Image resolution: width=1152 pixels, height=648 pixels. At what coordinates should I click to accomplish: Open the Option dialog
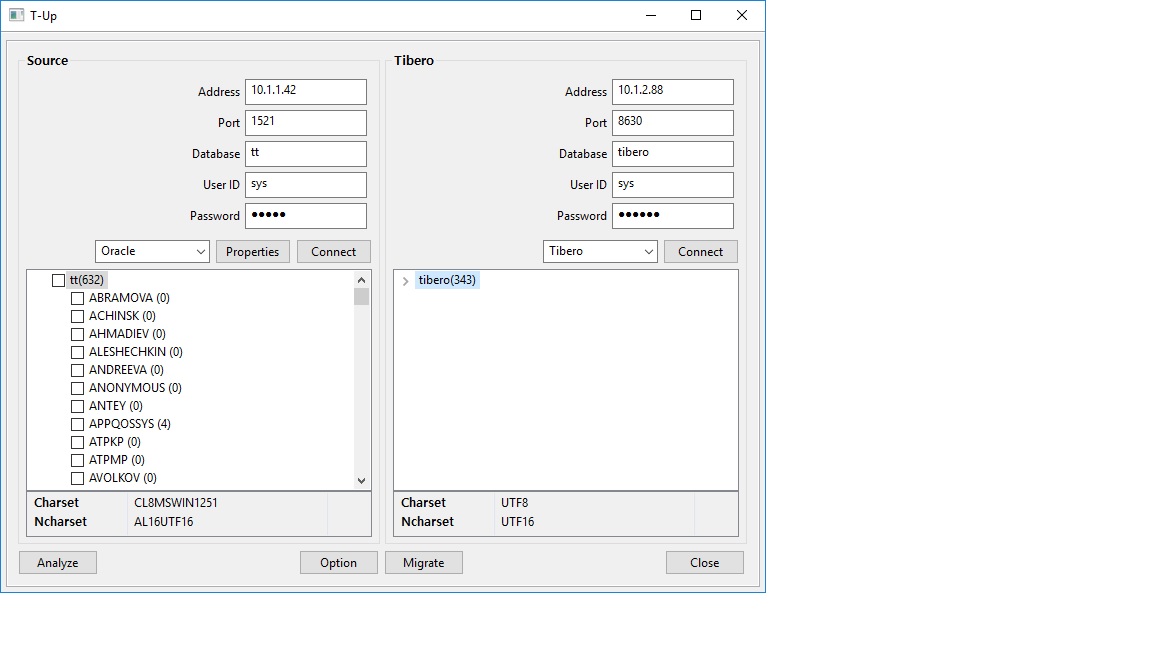[x=339, y=563]
